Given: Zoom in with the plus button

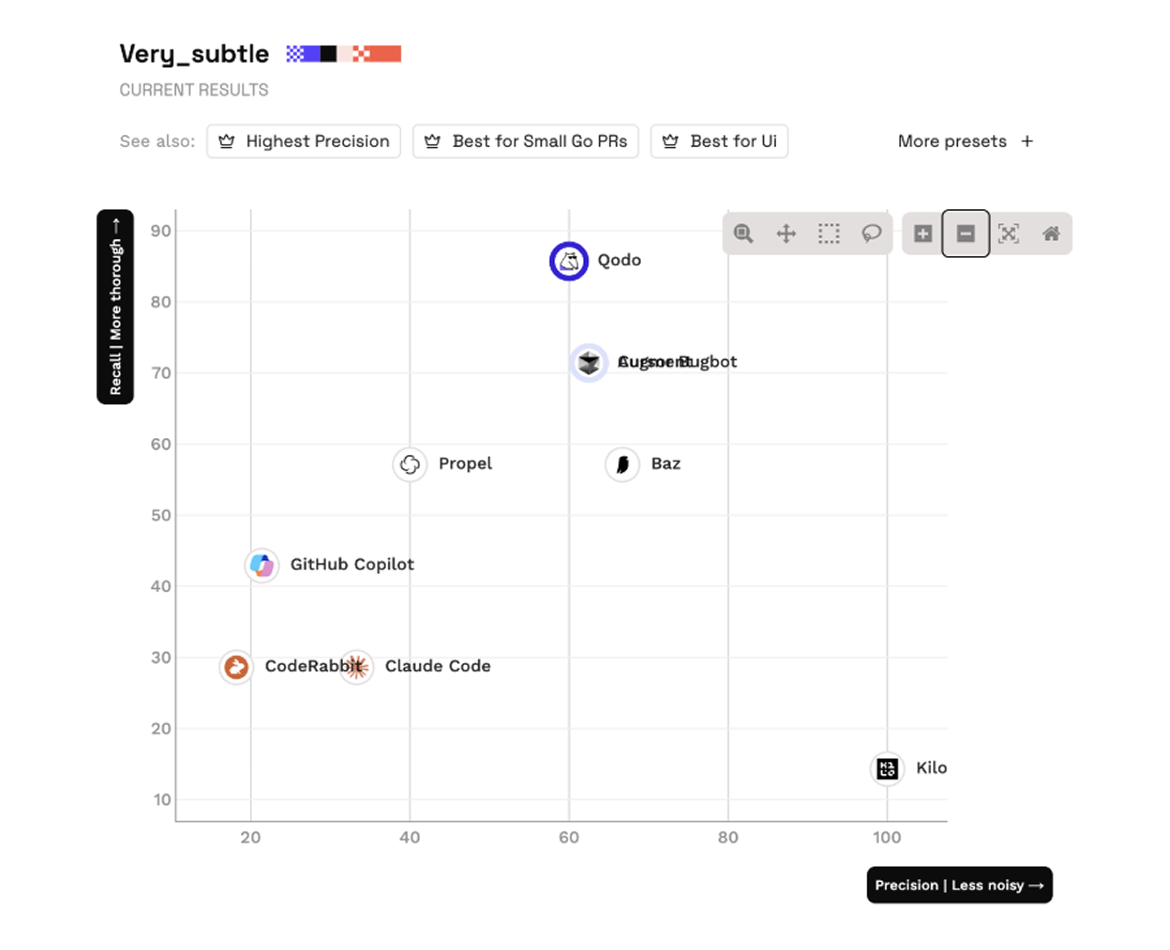Looking at the screenshot, I should coord(923,234).
